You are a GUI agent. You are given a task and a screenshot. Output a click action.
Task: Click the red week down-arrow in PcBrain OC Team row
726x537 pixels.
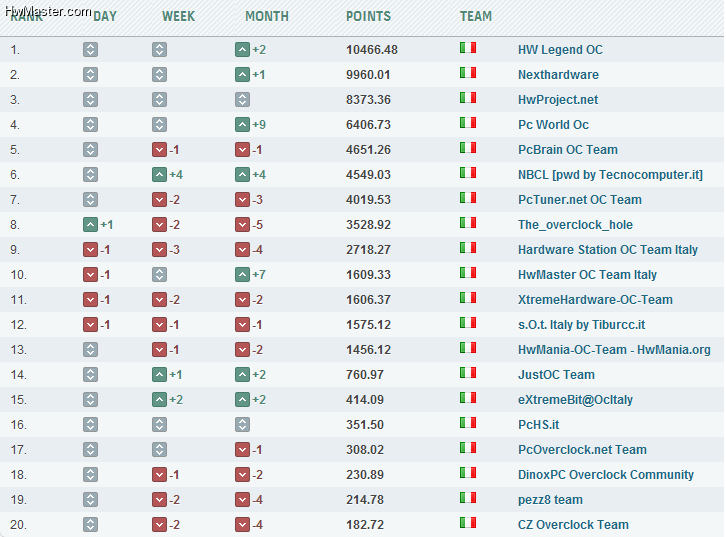159,150
